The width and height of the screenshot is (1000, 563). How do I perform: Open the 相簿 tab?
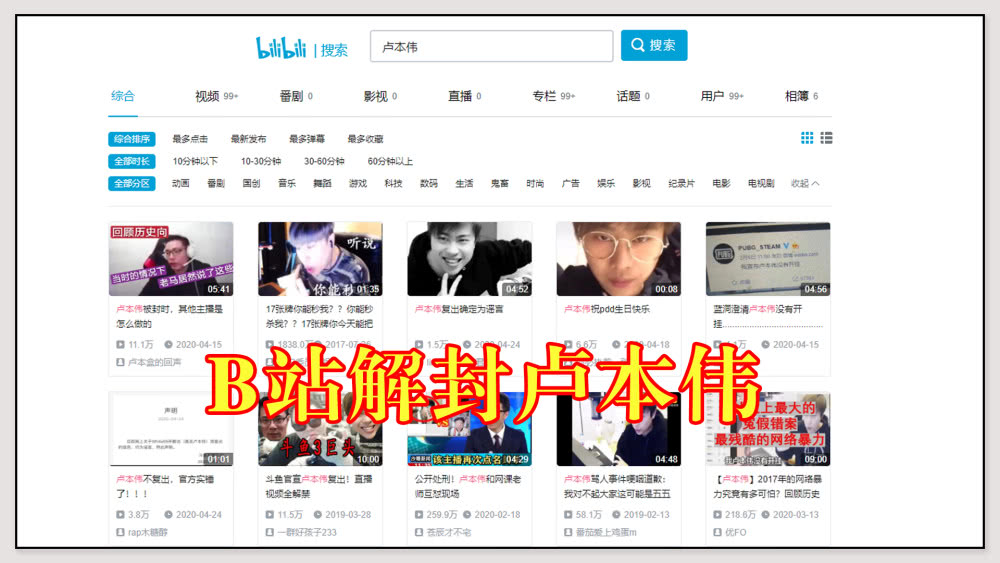pos(801,96)
